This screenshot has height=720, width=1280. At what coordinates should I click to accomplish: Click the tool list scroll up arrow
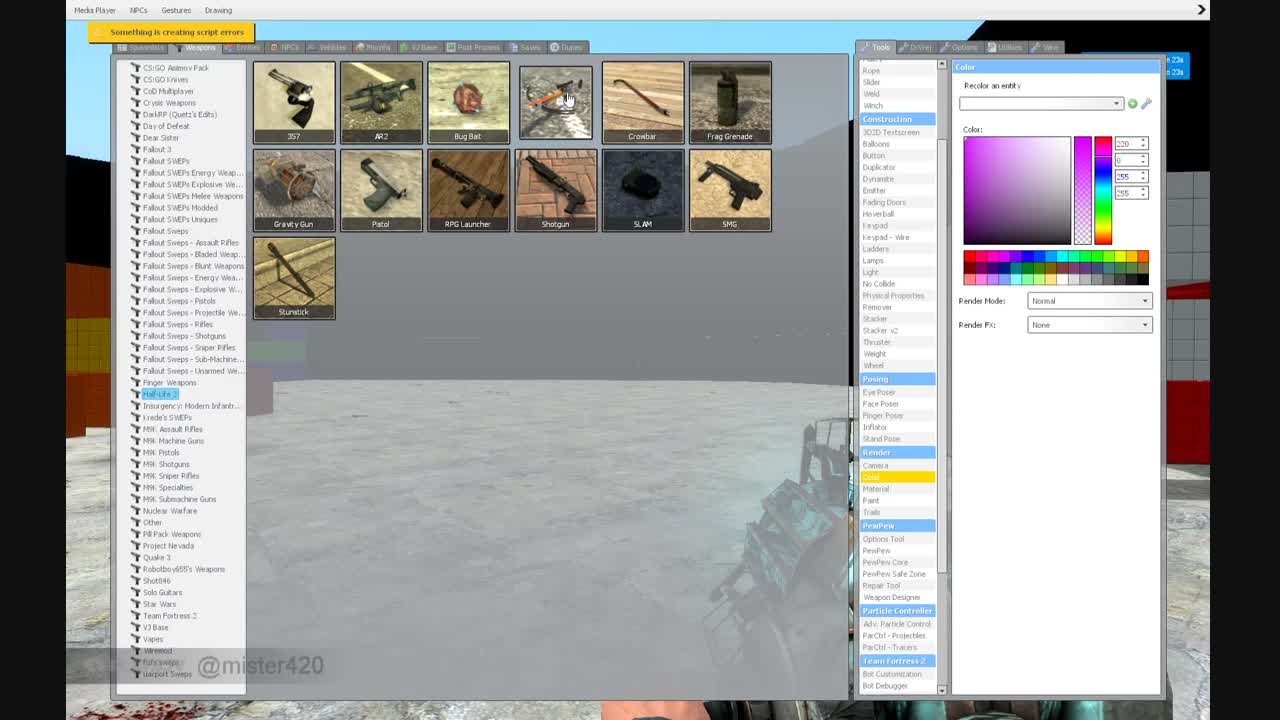(942, 65)
